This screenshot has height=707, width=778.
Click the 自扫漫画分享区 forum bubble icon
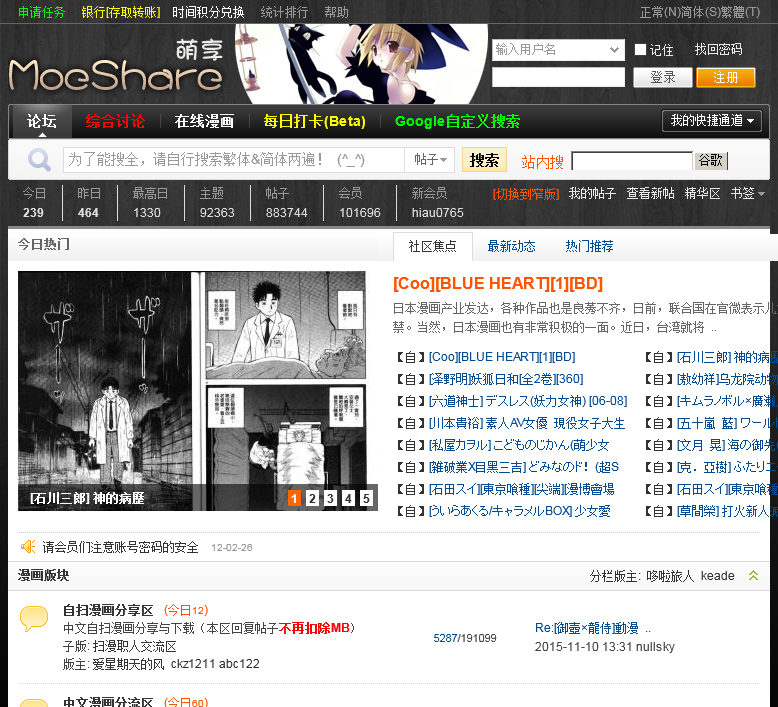pos(34,619)
